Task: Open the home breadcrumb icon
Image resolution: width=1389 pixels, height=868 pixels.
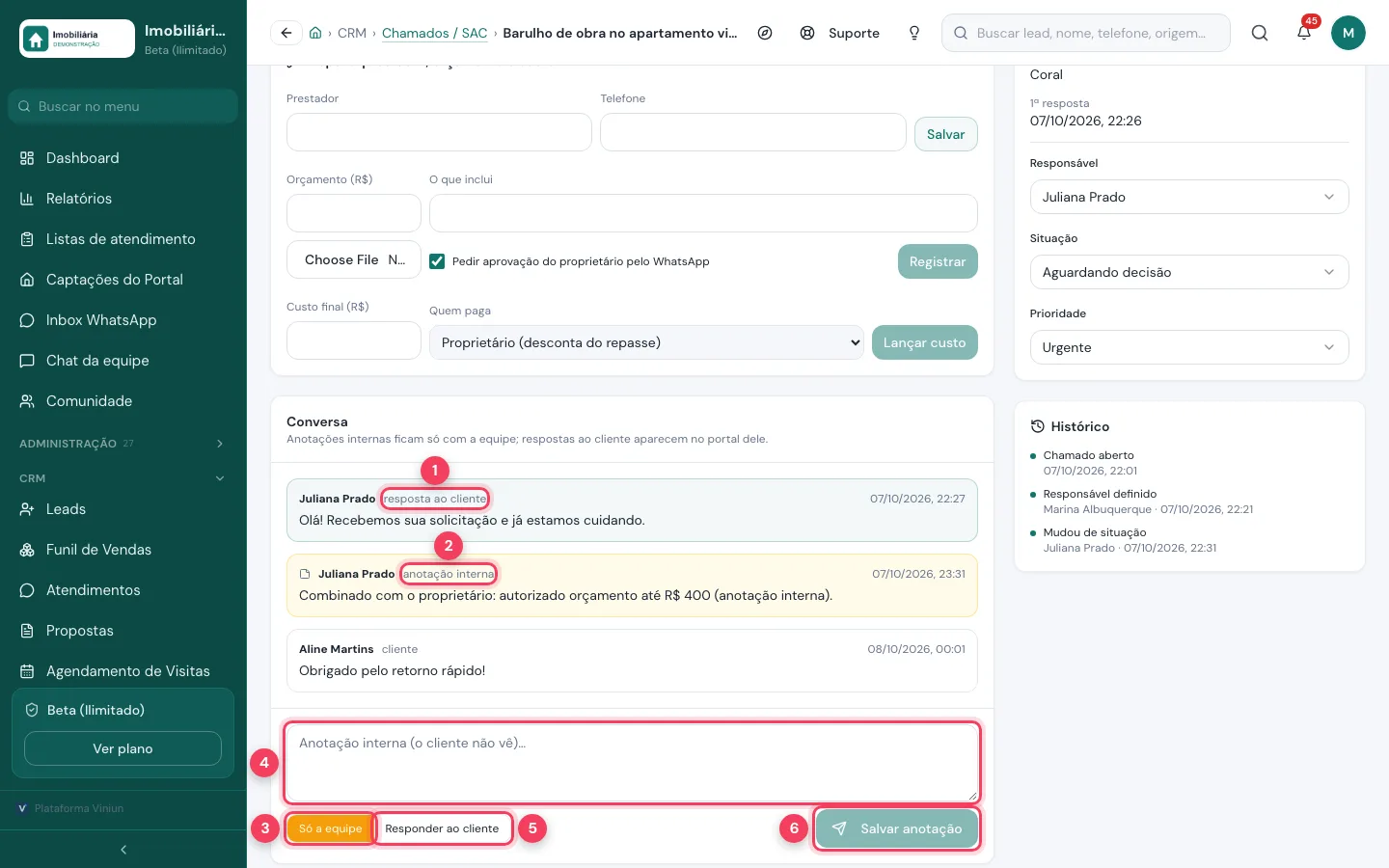Action: click(315, 33)
